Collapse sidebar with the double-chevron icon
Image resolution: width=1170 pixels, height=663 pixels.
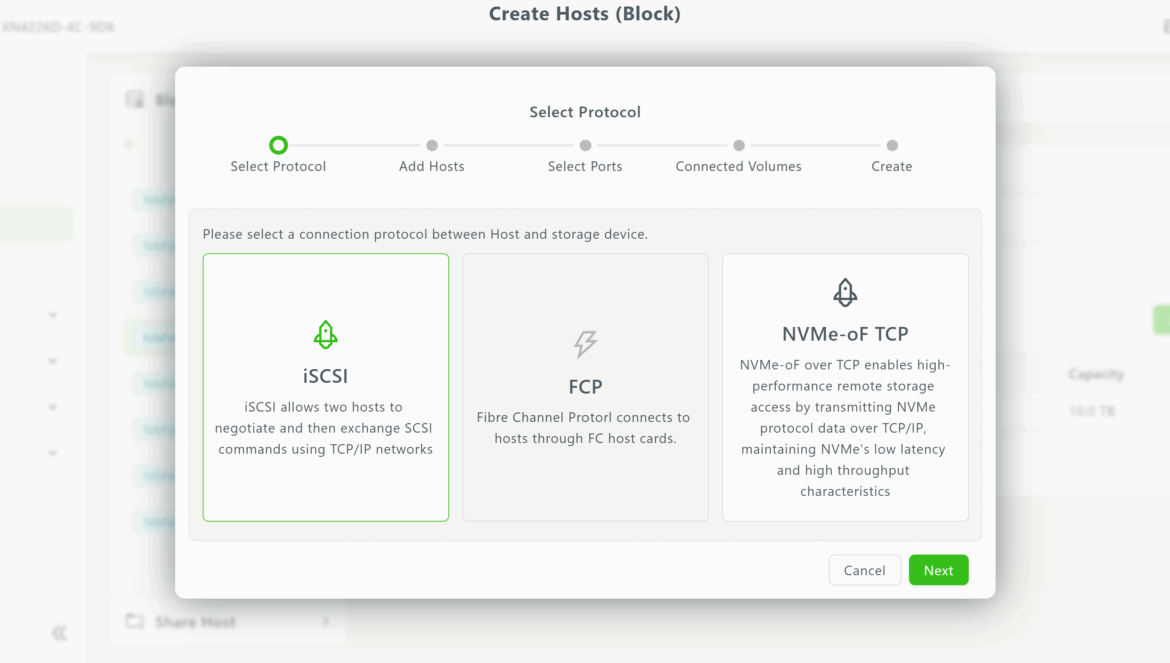[x=59, y=633]
